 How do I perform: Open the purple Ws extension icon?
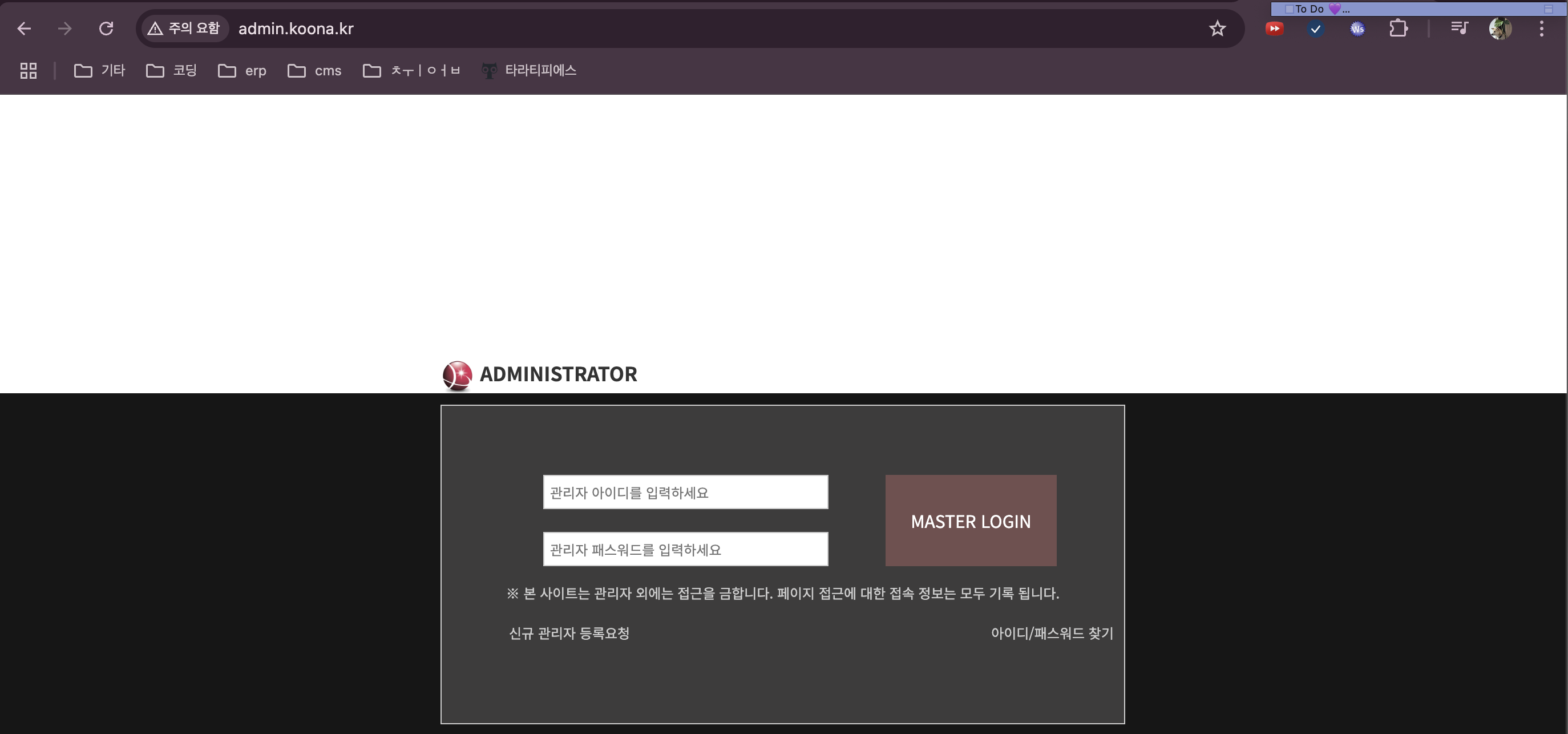1357,29
